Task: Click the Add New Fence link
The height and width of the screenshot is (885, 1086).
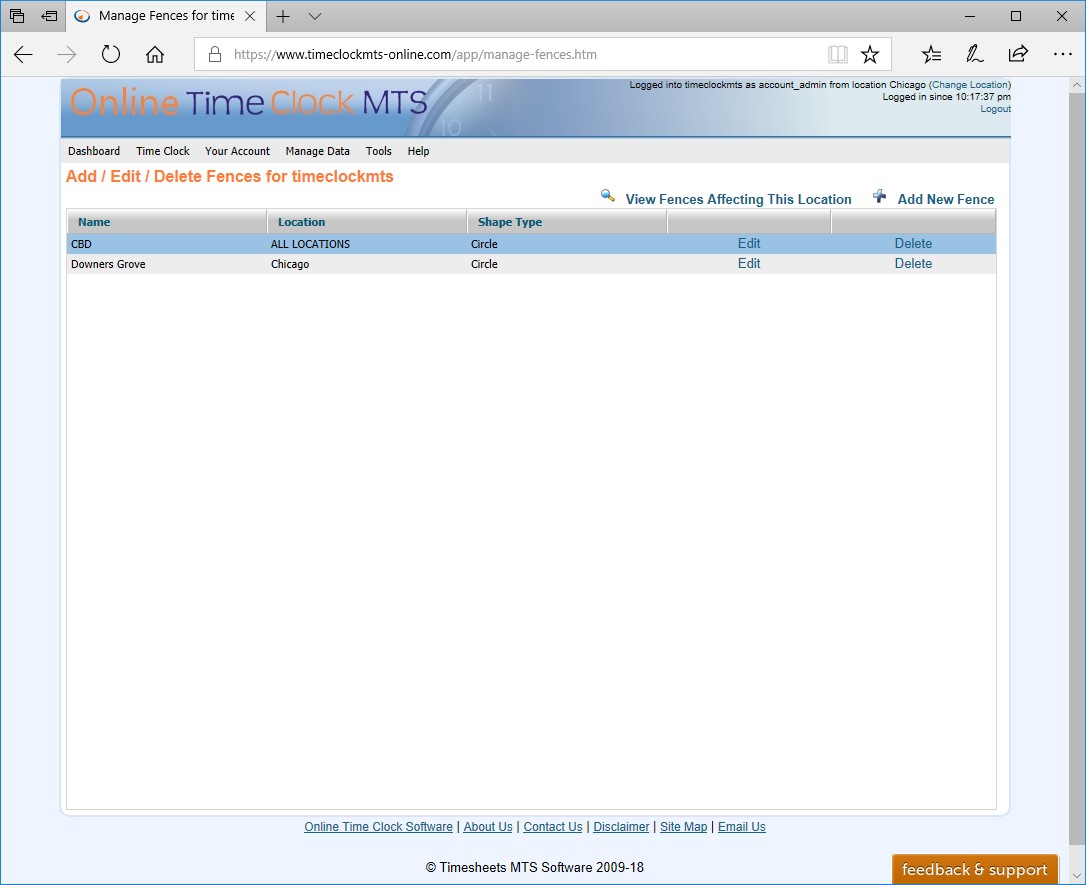Action: pyautogui.click(x=946, y=199)
